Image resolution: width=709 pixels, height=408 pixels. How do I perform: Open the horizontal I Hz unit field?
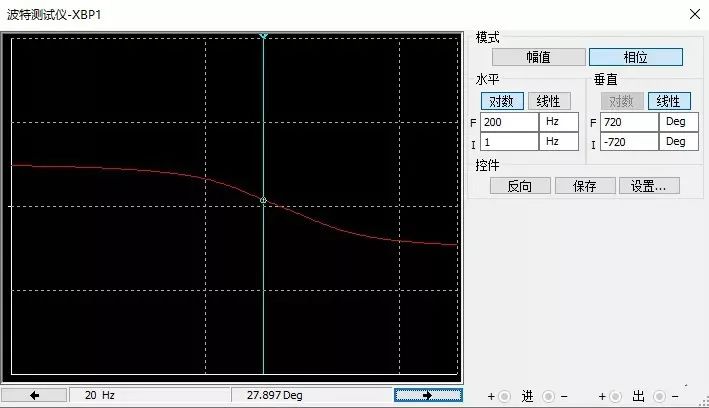pyautogui.click(x=559, y=142)
